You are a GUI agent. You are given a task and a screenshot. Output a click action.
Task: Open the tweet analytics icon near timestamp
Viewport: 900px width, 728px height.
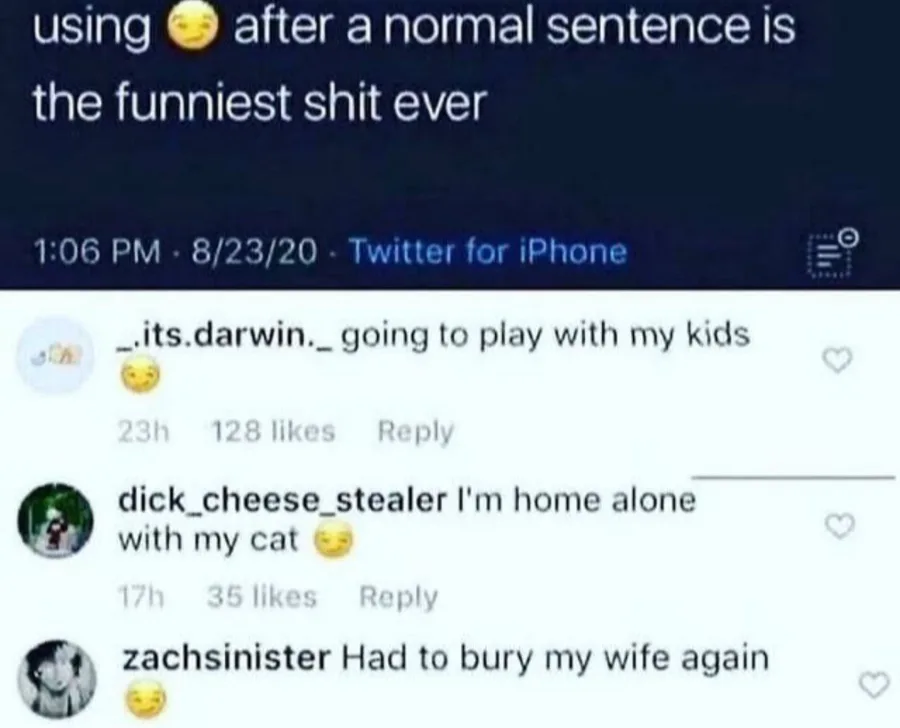833,254
